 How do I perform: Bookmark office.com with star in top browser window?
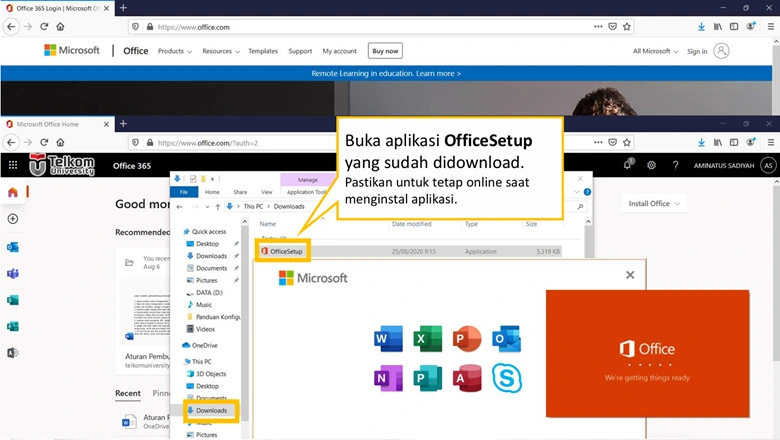click(x=627, y=27)
